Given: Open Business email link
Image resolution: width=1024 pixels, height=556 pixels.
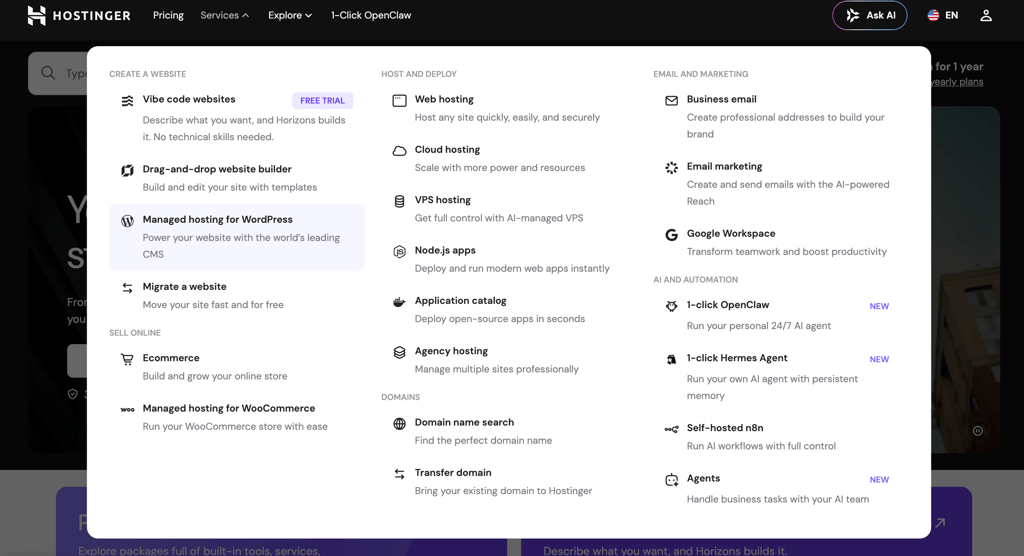Looking at the screenshot, I should point(722,99).
